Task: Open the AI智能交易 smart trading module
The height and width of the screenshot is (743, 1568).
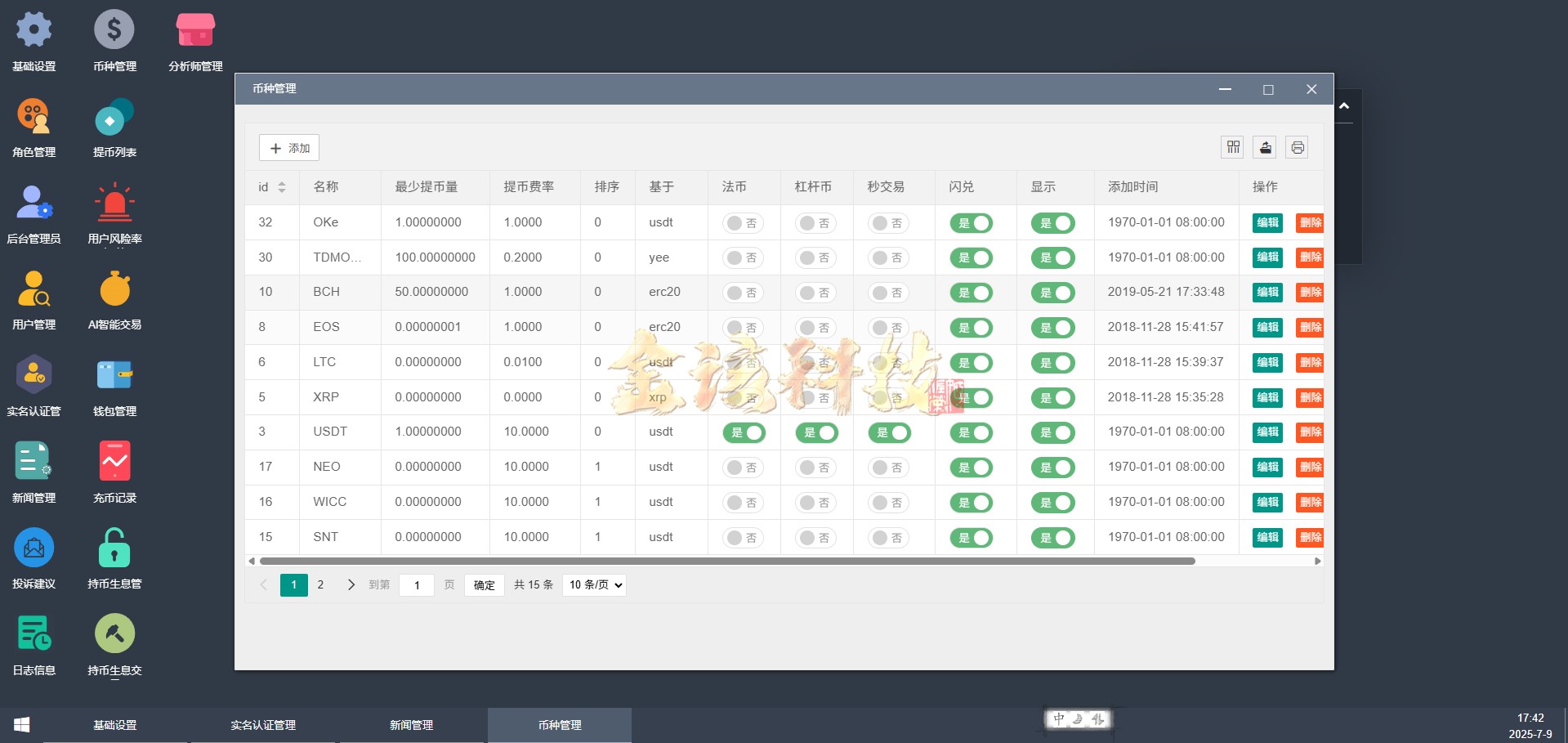Action: pos(114,288)
